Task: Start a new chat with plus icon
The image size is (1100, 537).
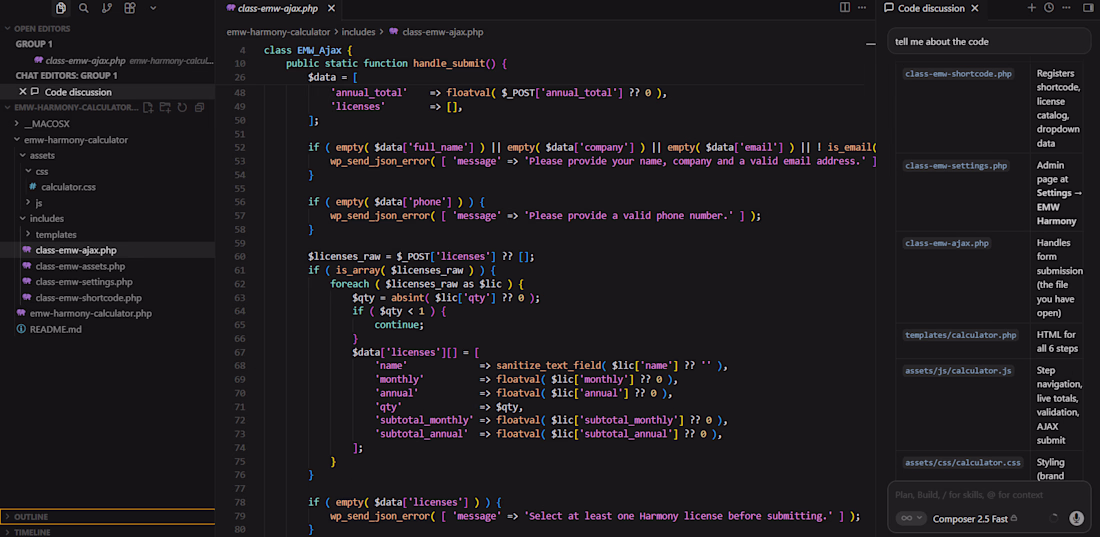Action: 1031,8
